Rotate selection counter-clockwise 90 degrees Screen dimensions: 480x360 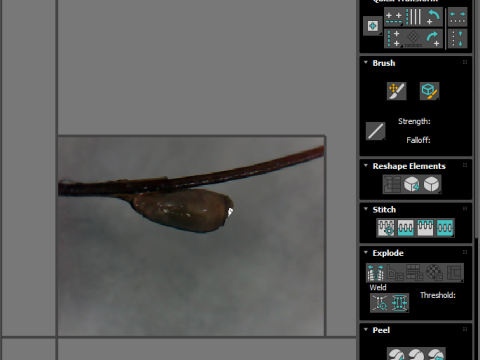click(x=433, y=17)
